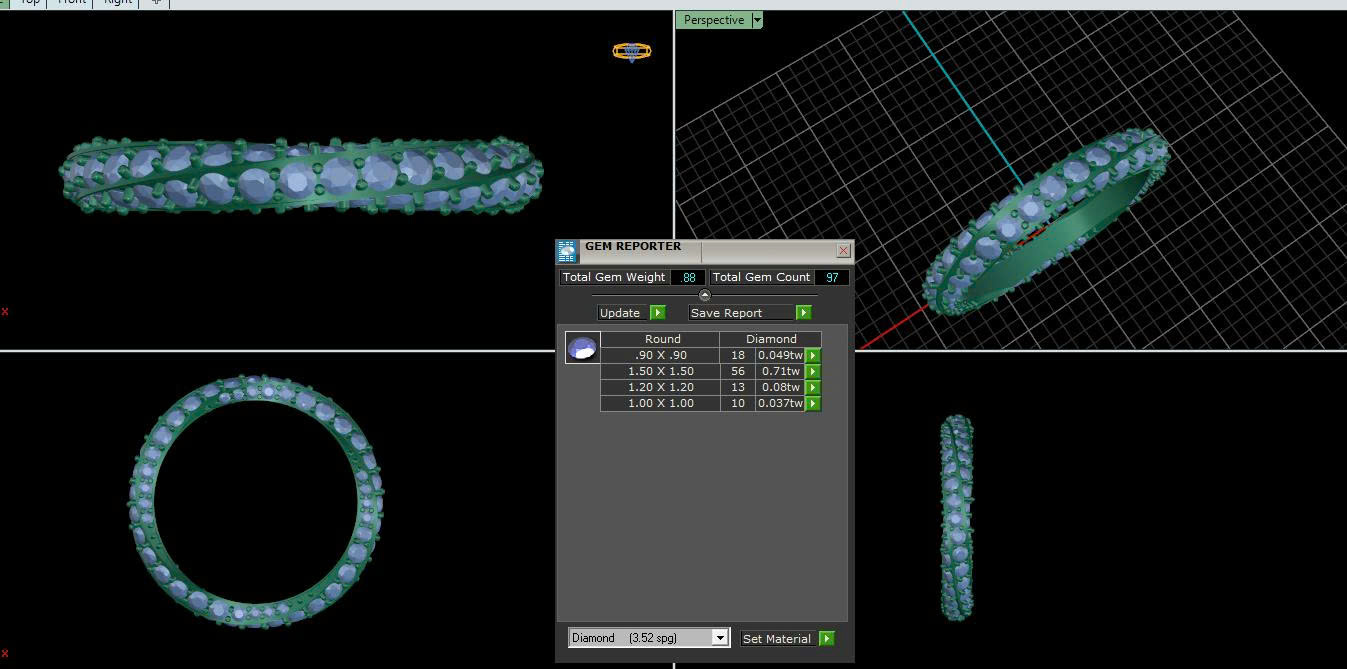Click the Perspective viewport label
Screen dimensions: 1347x669
[714, 20]
